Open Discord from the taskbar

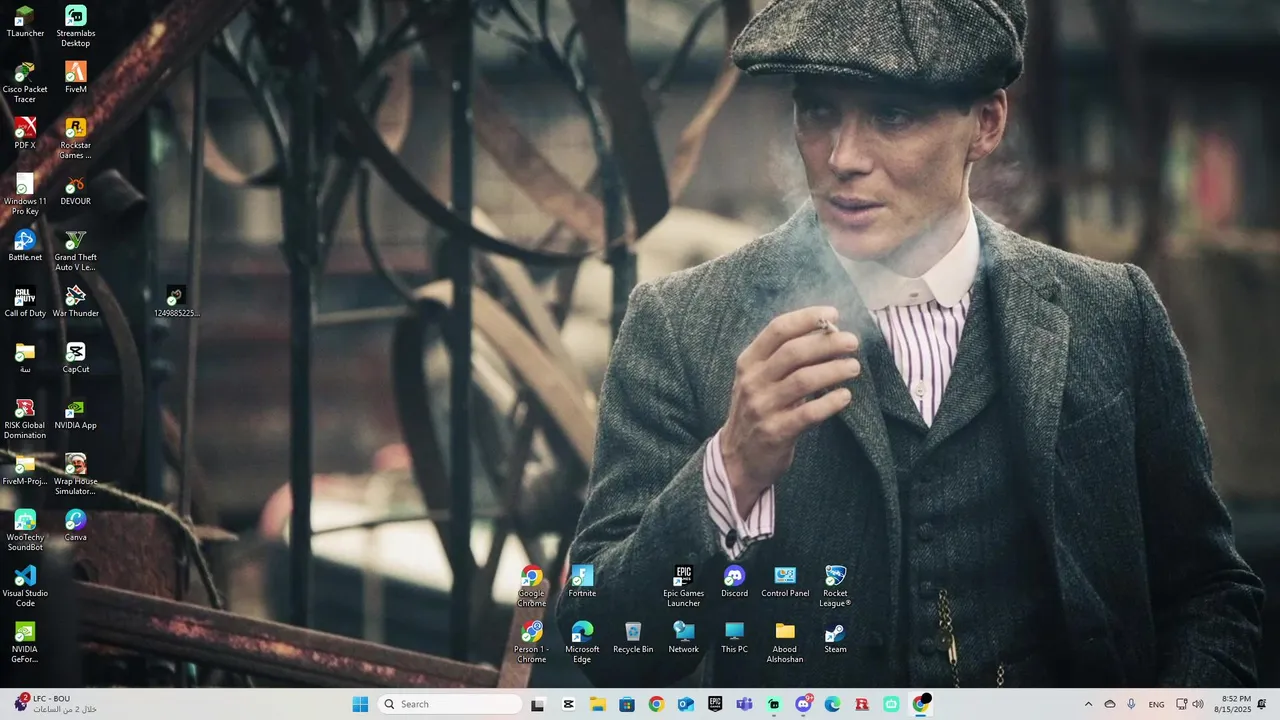[x=803, y=704]
